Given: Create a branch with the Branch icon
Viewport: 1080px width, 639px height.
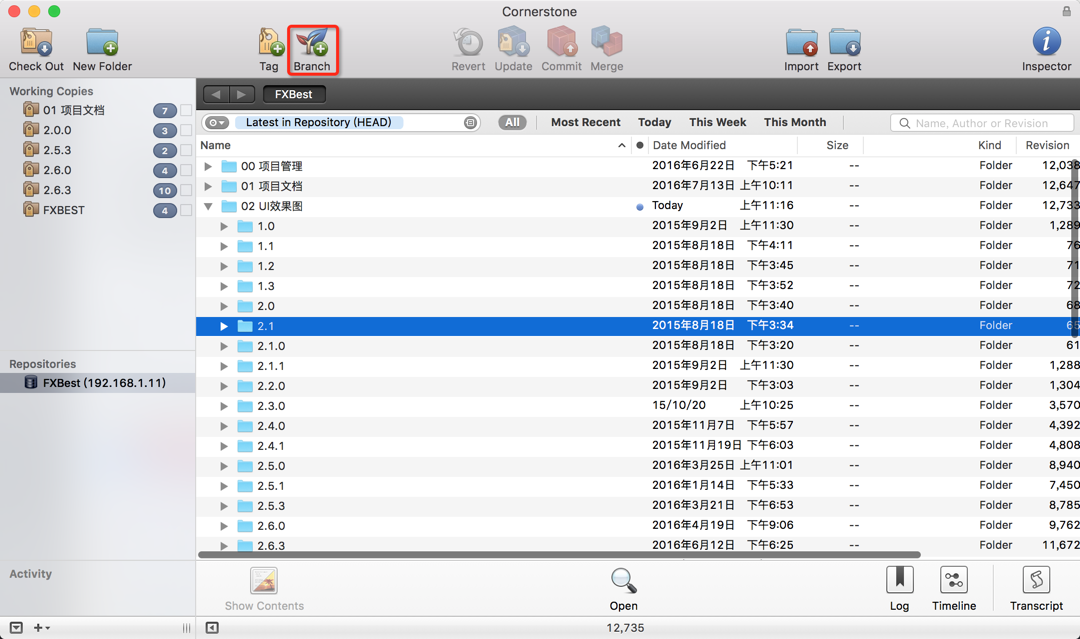Looking at the screenshot, I should click(313, 43).
